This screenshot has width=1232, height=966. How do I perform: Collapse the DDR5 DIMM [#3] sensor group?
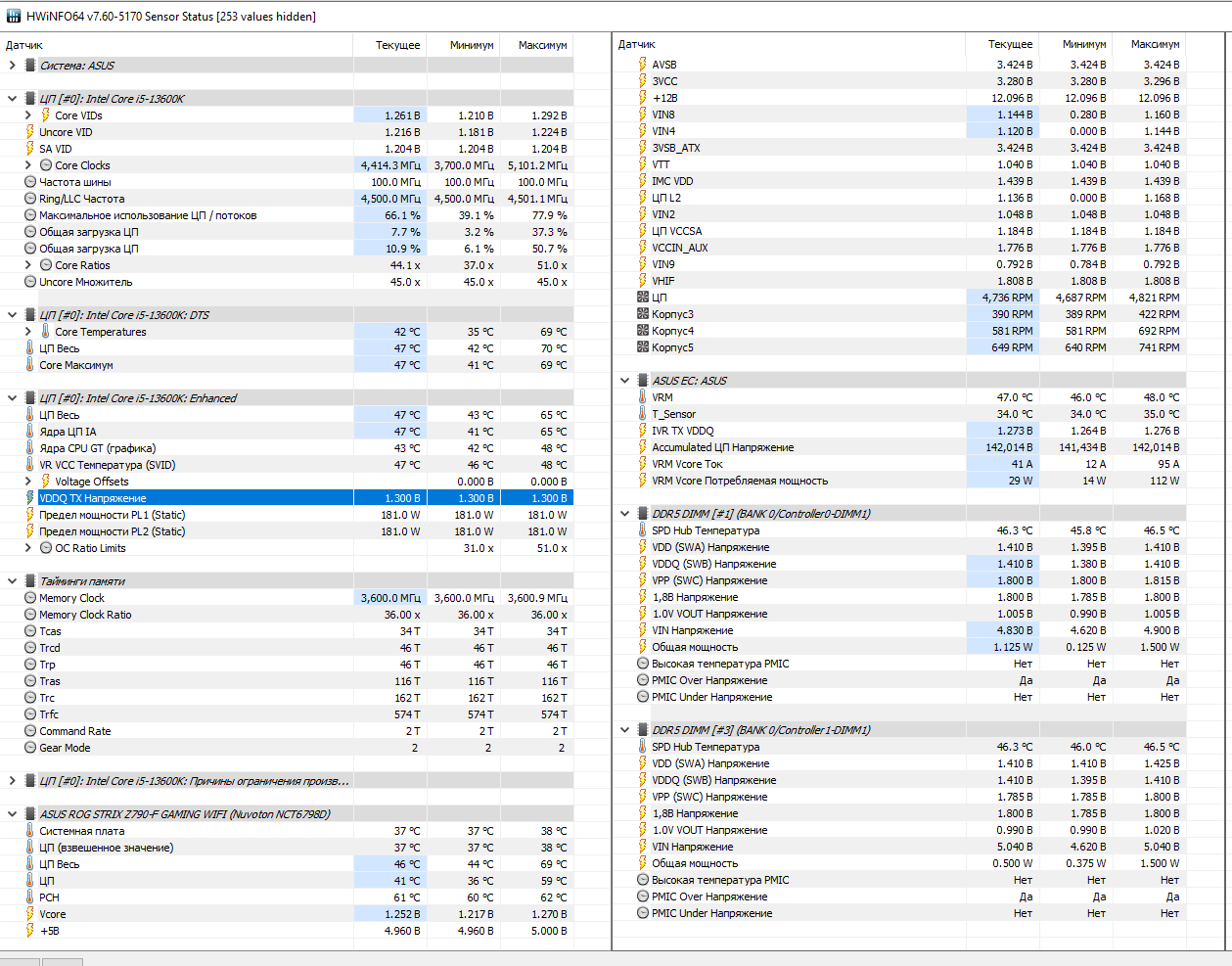(x=624, y=730)
